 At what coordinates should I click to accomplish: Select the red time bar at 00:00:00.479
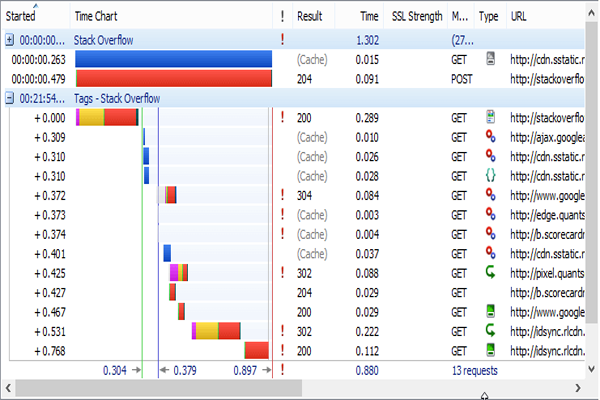point(173,79)
